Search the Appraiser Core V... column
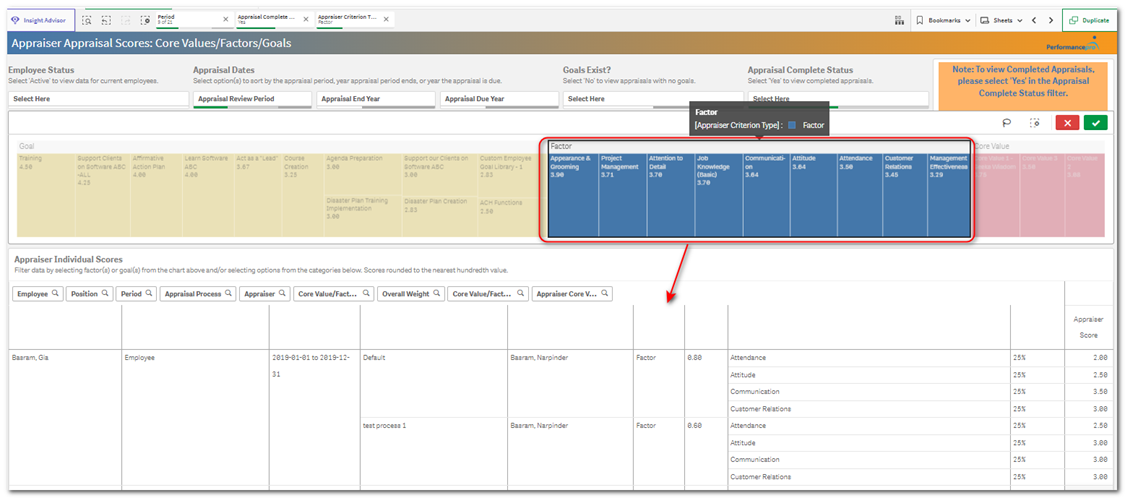 point(572,293)
